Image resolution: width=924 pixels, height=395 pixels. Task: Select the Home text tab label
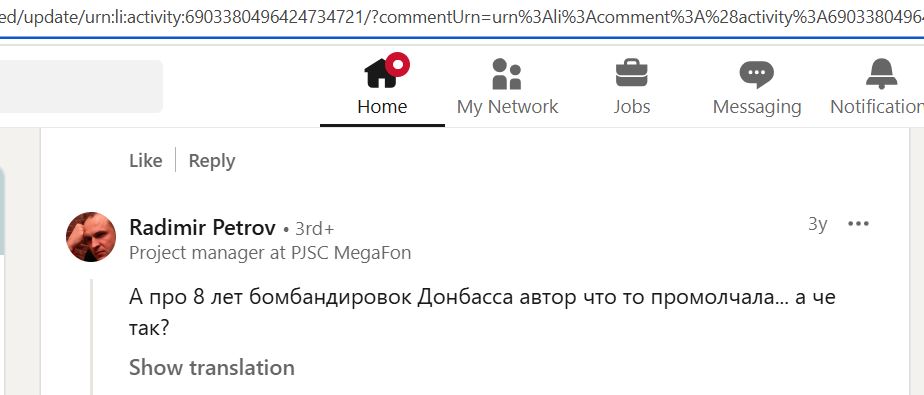coord(382,107)
